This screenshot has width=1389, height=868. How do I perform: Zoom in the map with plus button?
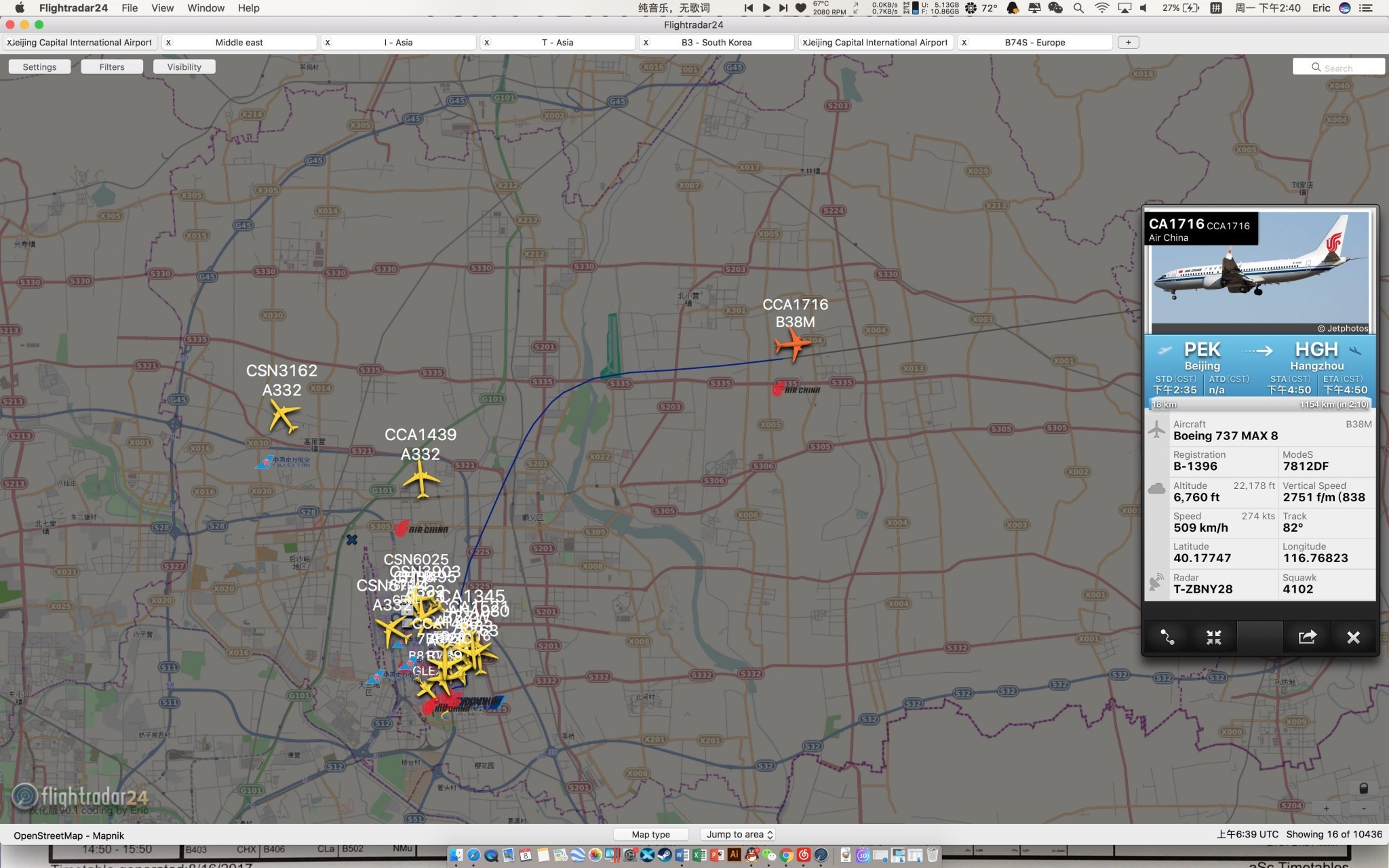point(1326,808)
